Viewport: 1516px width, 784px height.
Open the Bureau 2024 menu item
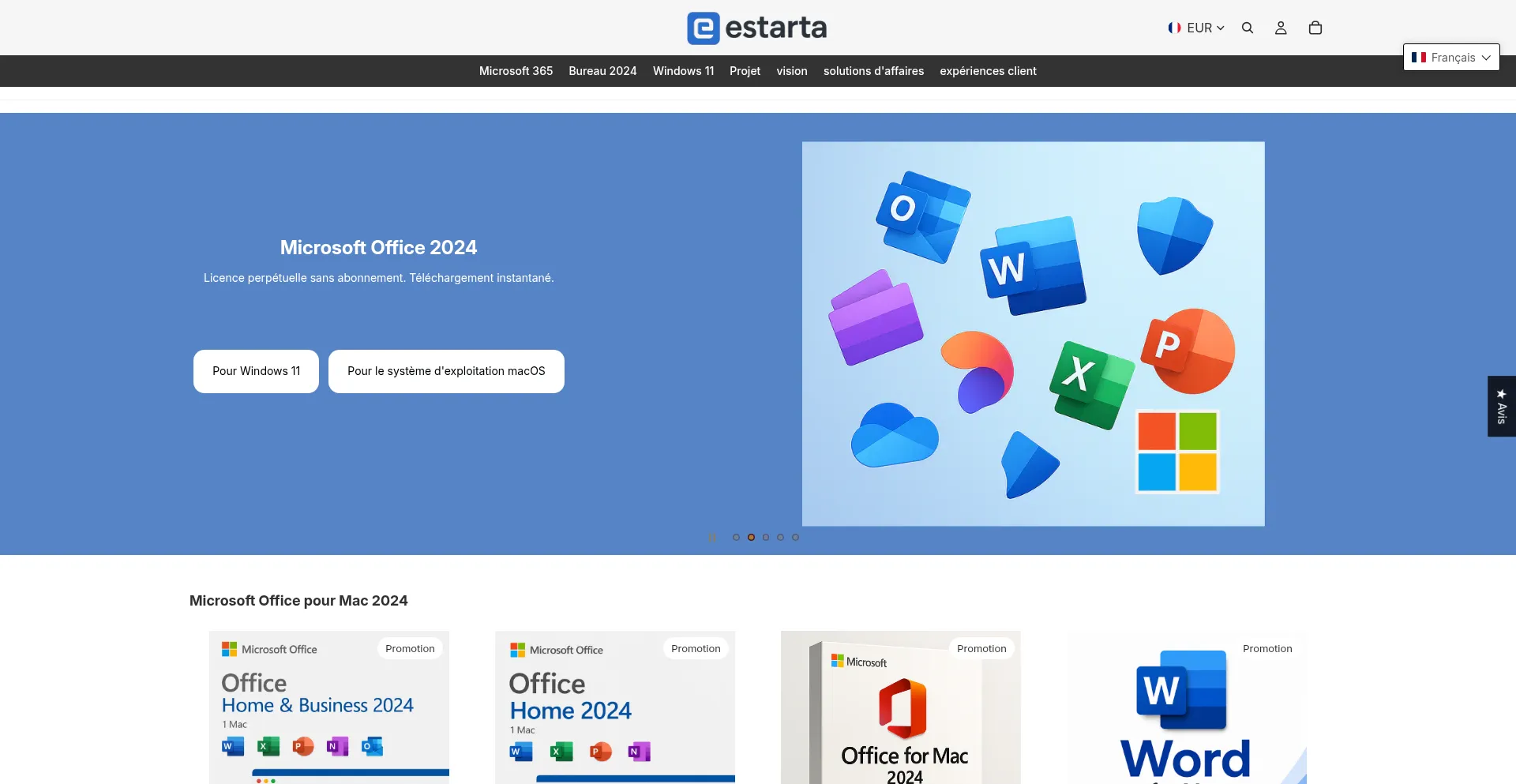point(602,71)
